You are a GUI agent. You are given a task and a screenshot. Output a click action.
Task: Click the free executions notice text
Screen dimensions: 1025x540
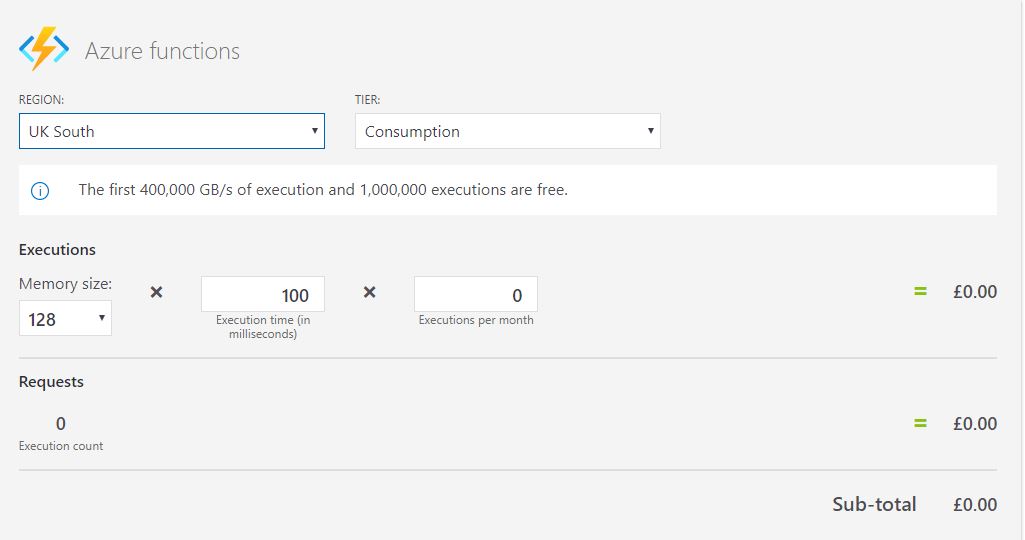click(323, 190)
